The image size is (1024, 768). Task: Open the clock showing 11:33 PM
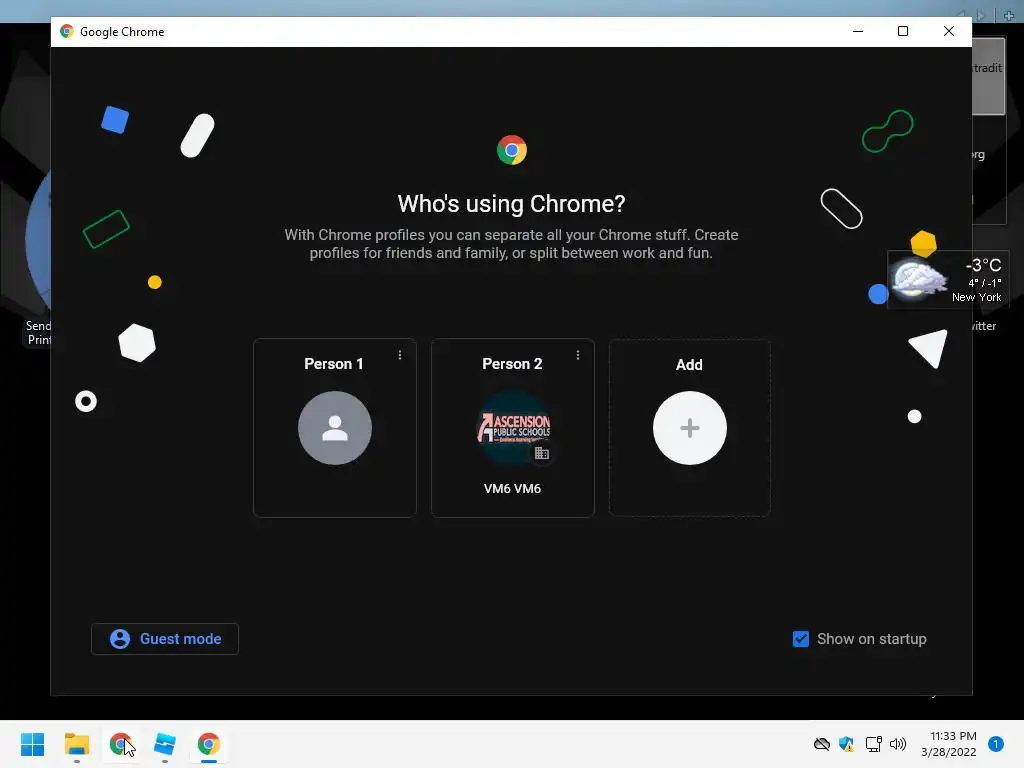point(949,744)
